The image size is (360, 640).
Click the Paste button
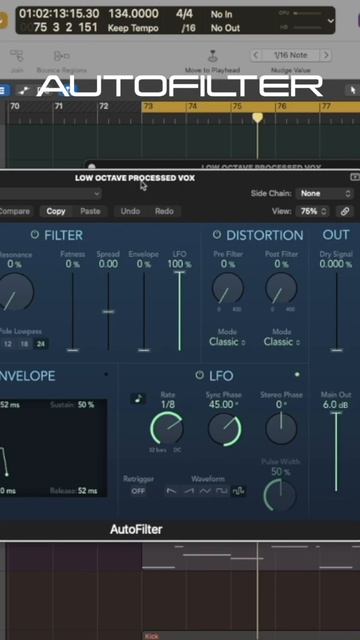click(x=90, y=211)
